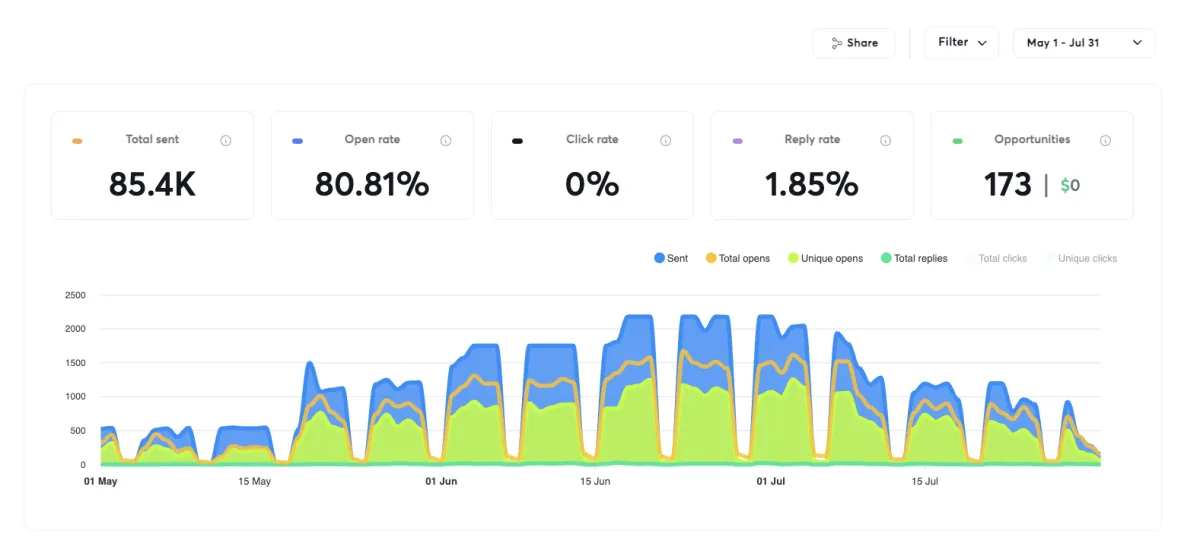Open the May 1 - Jul 31 date range dropdown
The width and height of the screenshot is (1200, 541).
1084,43
